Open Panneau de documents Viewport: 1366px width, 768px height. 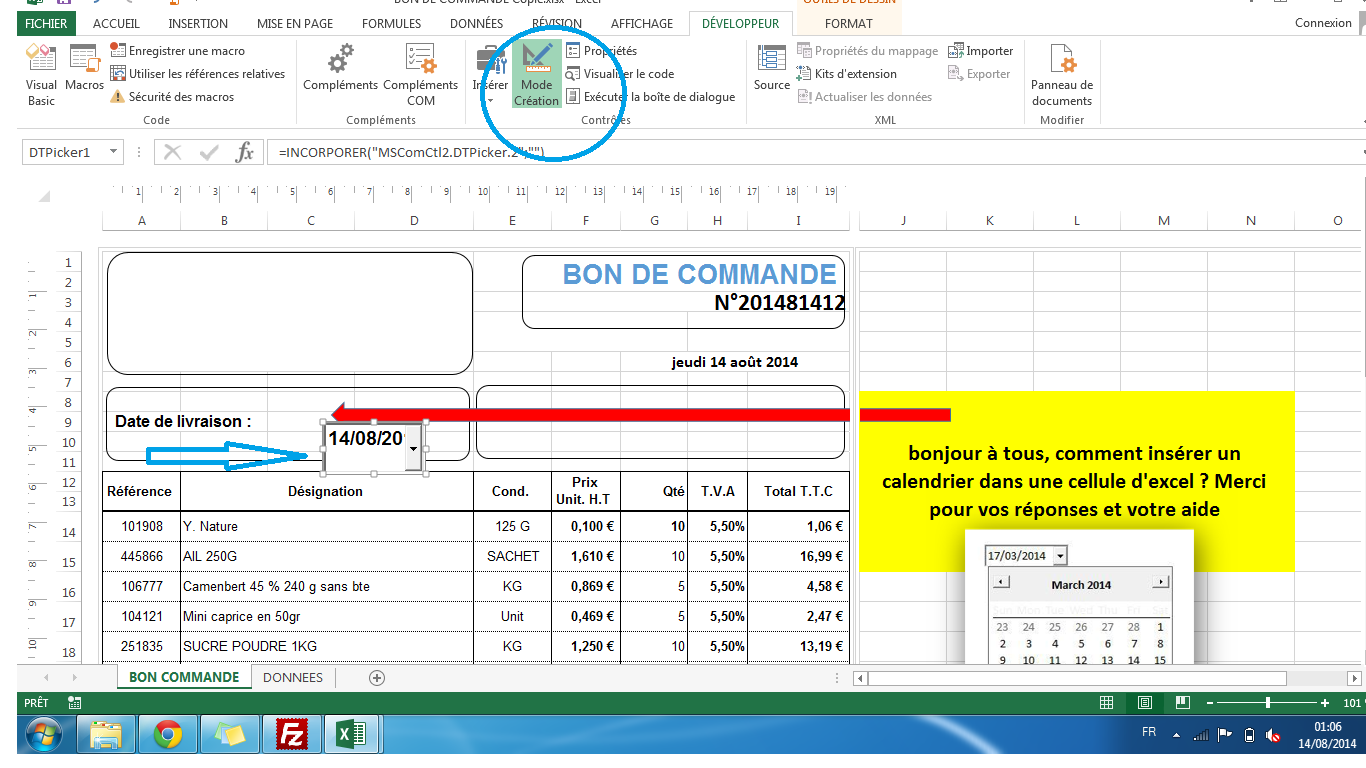(1062, 75)
